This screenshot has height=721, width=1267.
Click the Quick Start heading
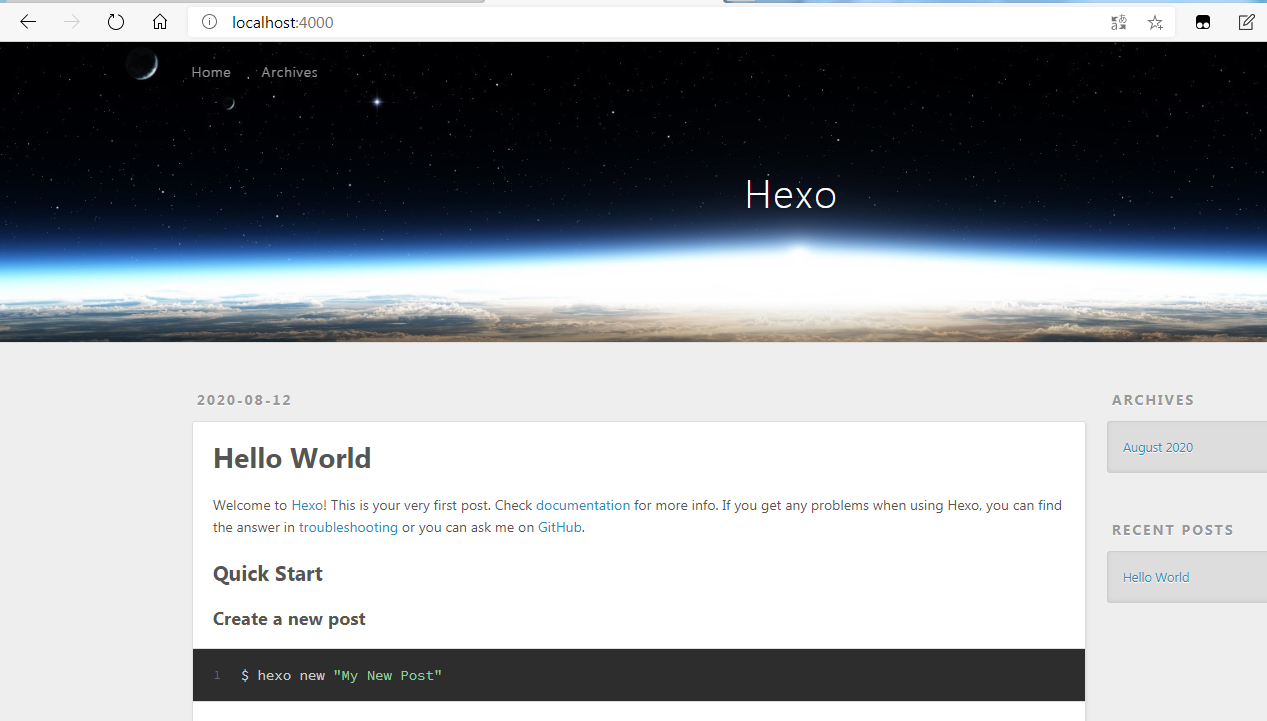(x=268, y=574)
